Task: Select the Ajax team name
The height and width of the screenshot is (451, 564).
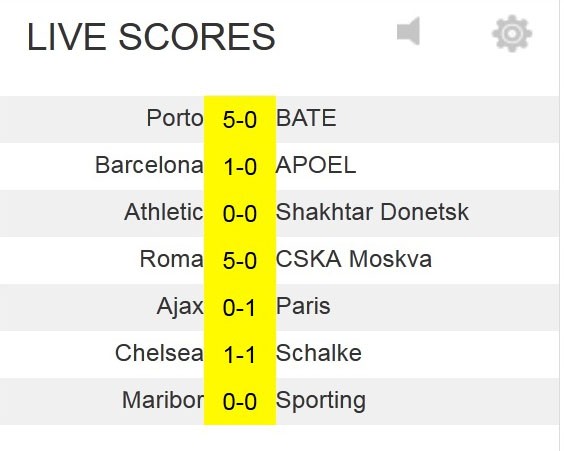Action: click(x=180, y=308)
